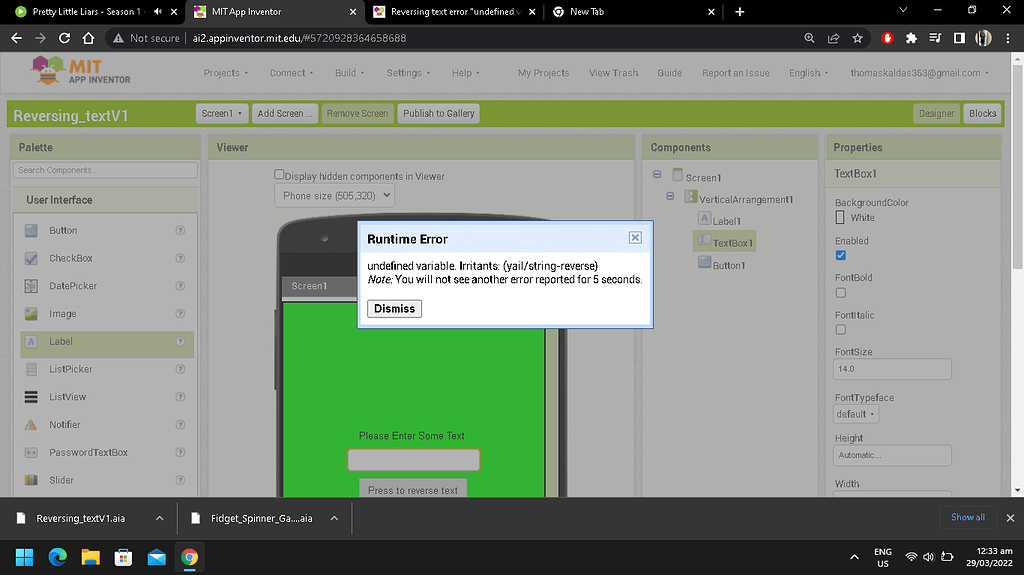Expand options for Fidget_Spinner_Ga download
This screenshot has width=1024, height=575.
[x=334, y=518]
